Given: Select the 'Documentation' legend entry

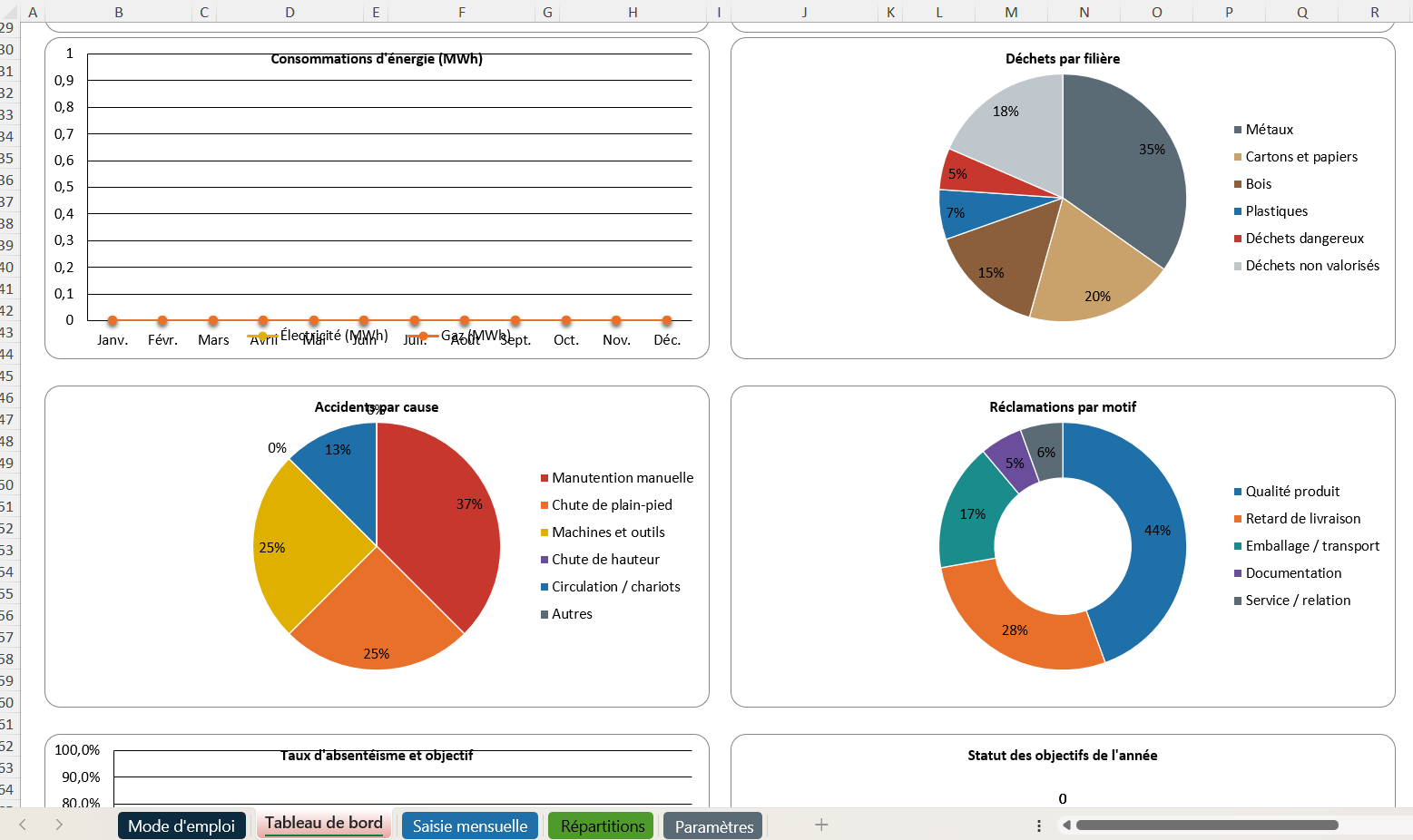Looking at the screenshot, I should (x=1293, y=573).
